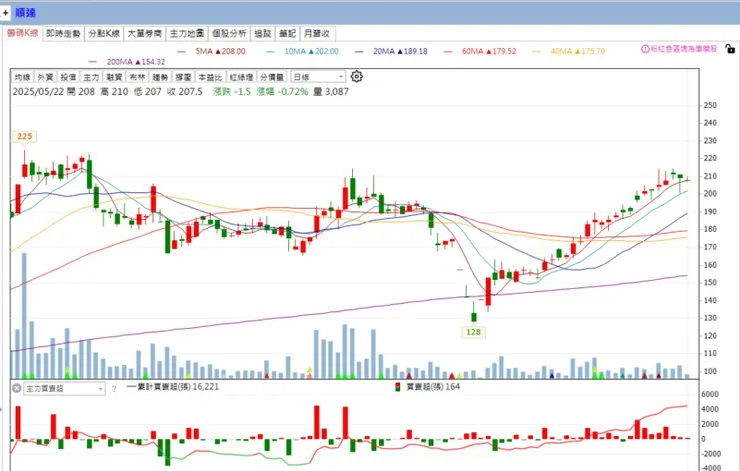Click the 225 high price marker
The height and width of the screenshot is (471, 740).
[25, 136]
